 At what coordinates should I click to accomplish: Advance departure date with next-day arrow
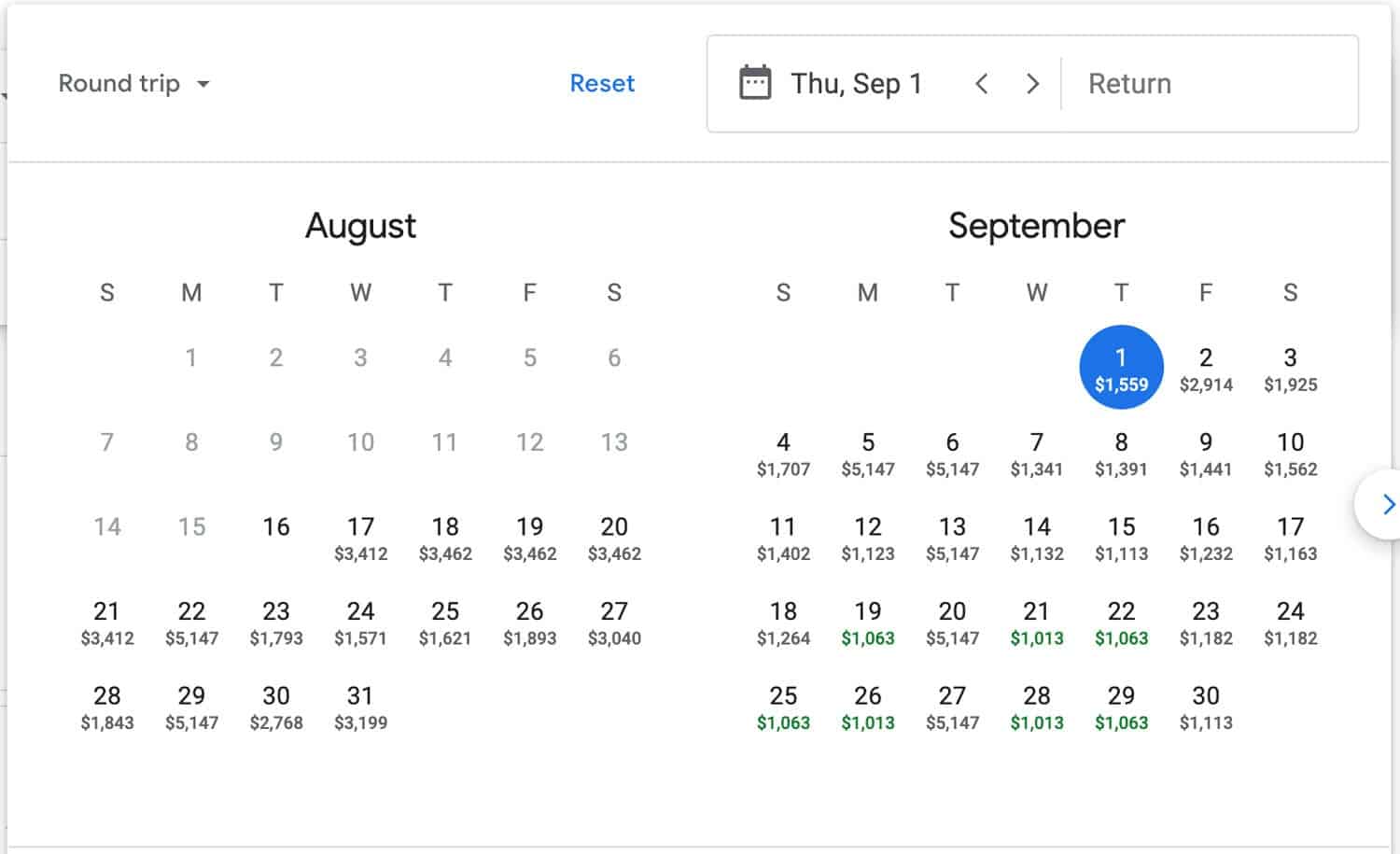[x=1032, y=84]
